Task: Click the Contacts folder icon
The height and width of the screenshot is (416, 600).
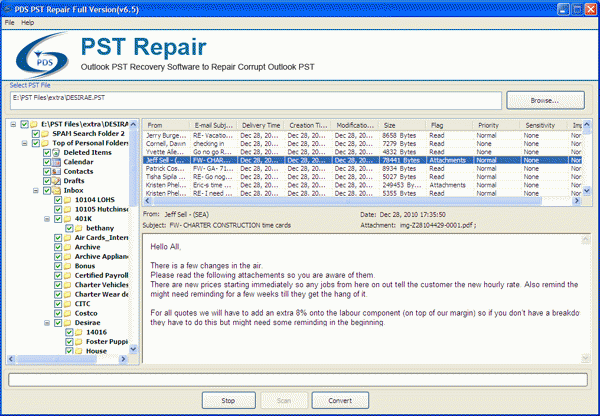Action: [x=56, y=171]
